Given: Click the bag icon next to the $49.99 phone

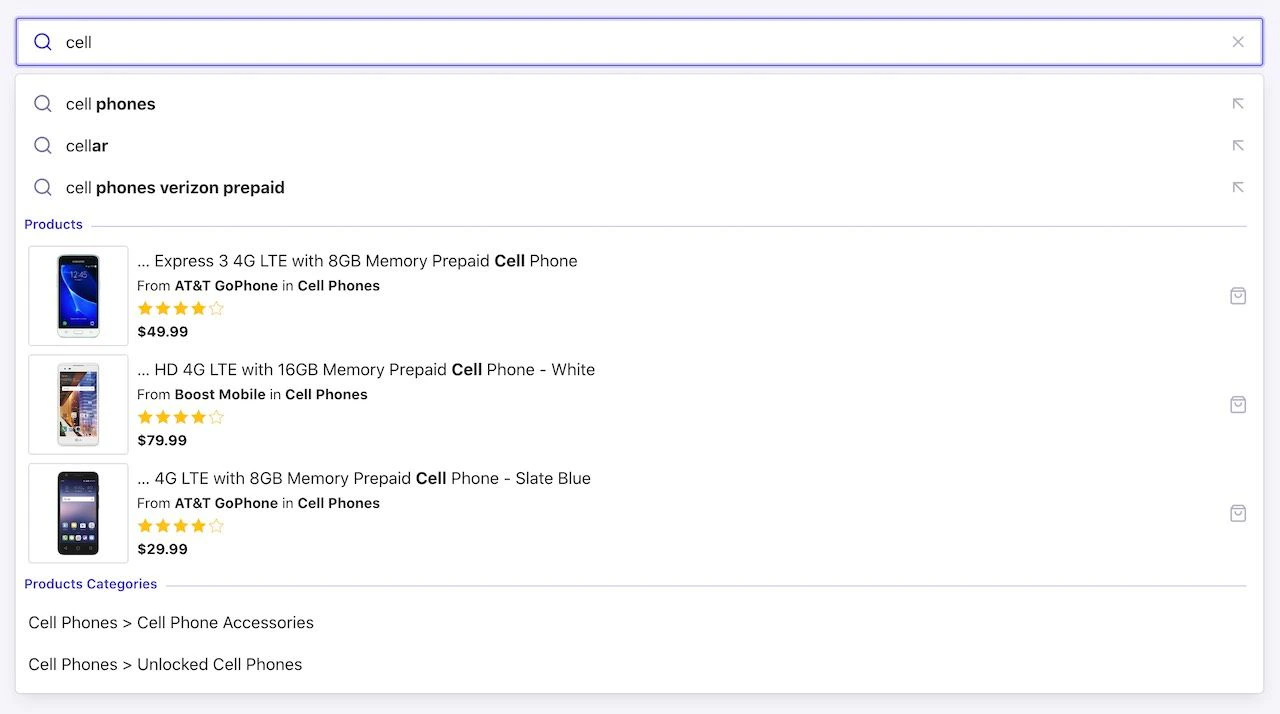Looking at the screenshot, I should 1238,296.
